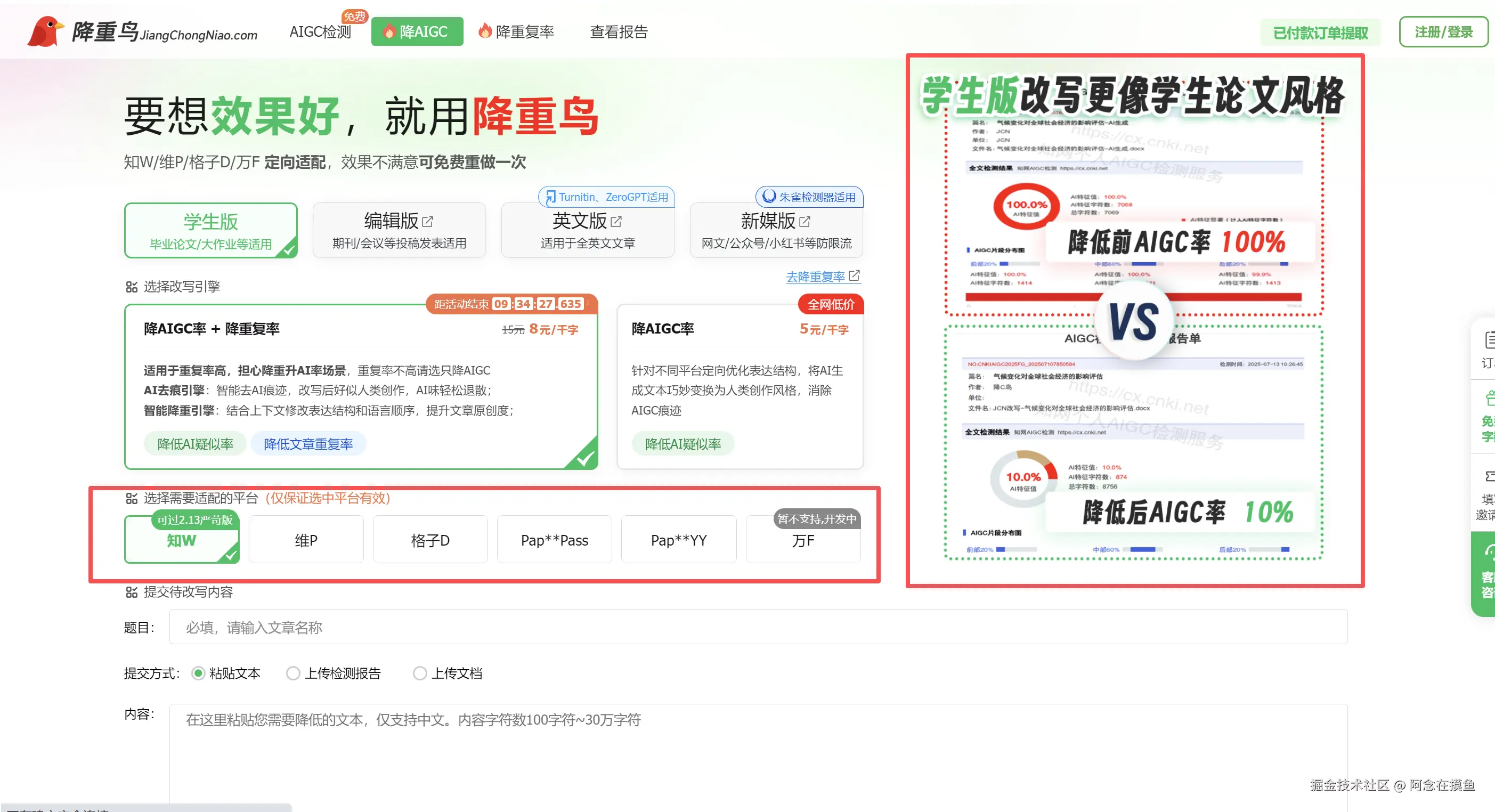Open the AIGC检测 nav menu
The height and width of the screenshot is (812, 1495).
pos(320,32)
